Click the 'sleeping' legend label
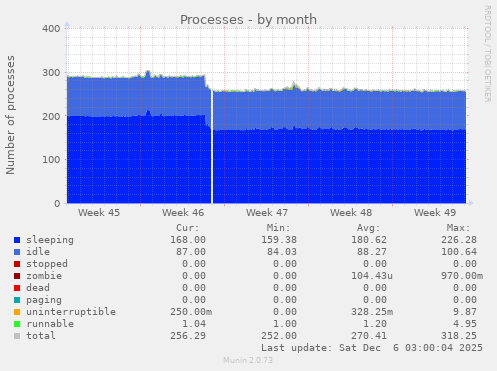497x371 pixels. pyautogui.click(x=50, y=240)
